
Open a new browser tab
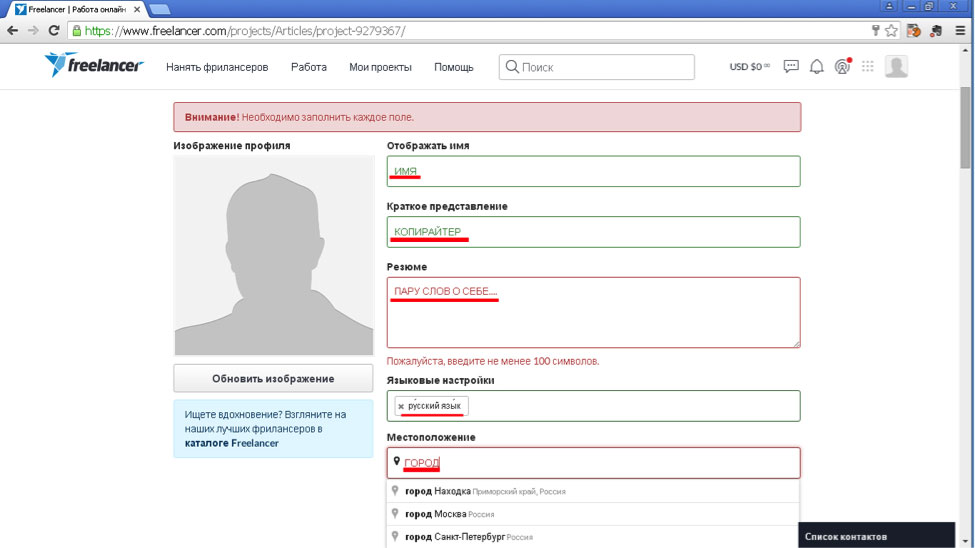tap(160, 9)
